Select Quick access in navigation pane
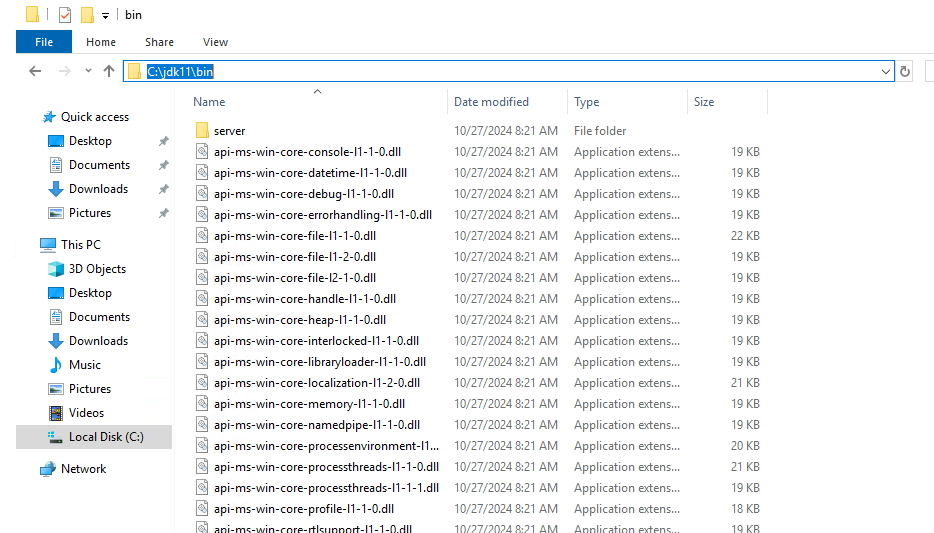Image resolution: width=934 pixels, height=533 pixels. (x=95, y=117)
